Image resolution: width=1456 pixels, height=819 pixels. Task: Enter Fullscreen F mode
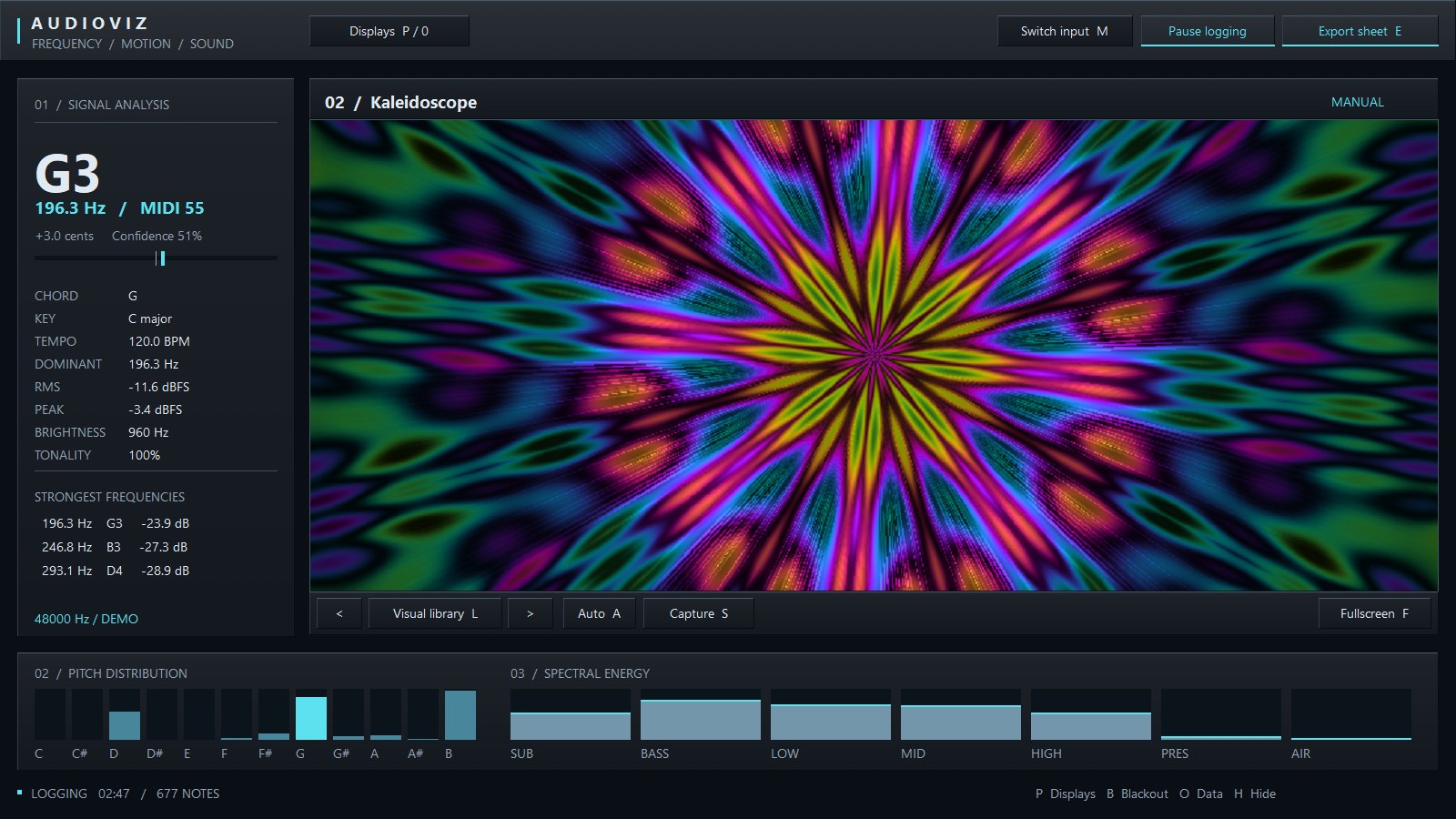(x=1374, y=613)
